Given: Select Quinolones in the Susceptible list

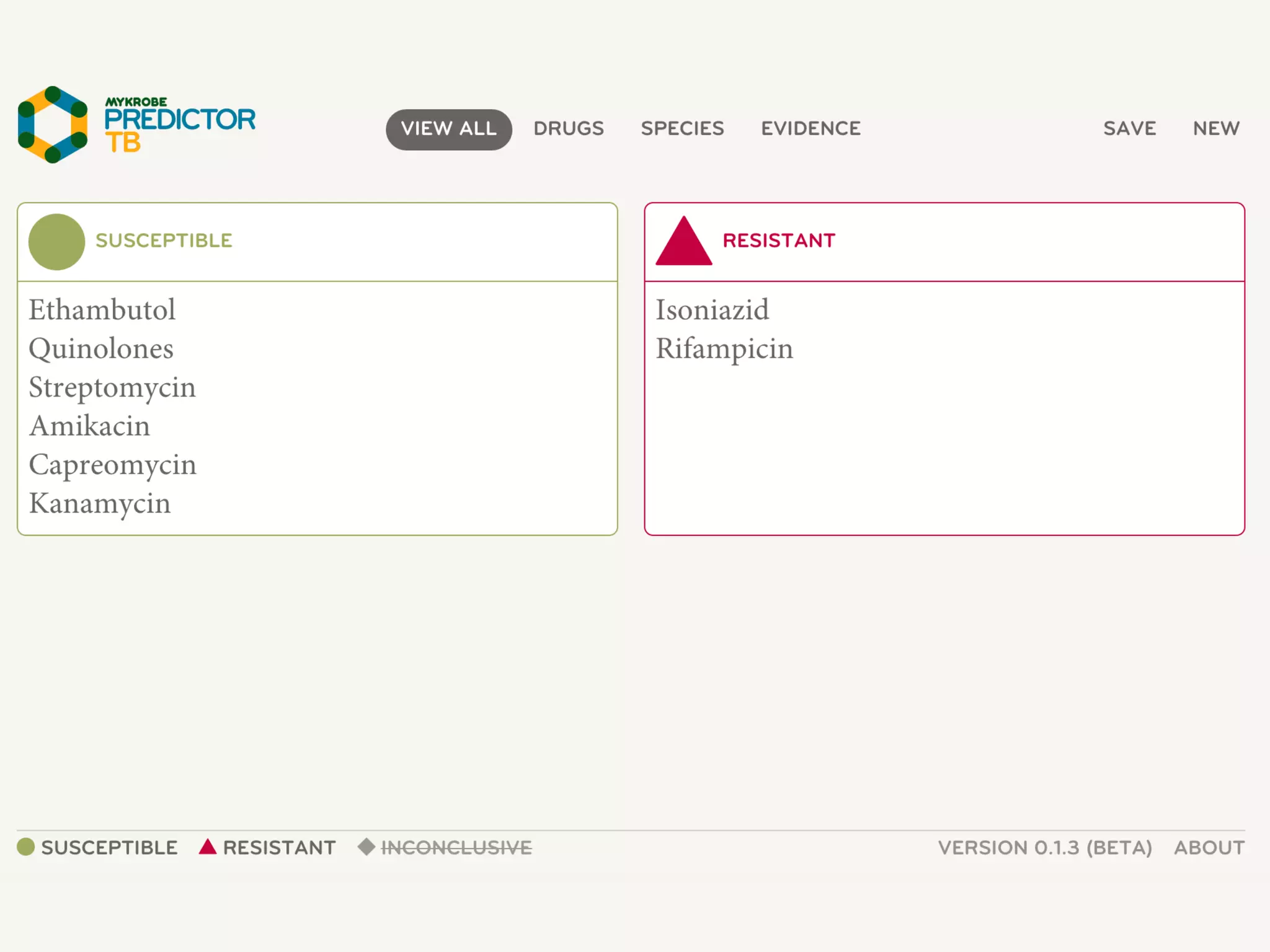Looking at the screenshot, I should coord(101,349).
